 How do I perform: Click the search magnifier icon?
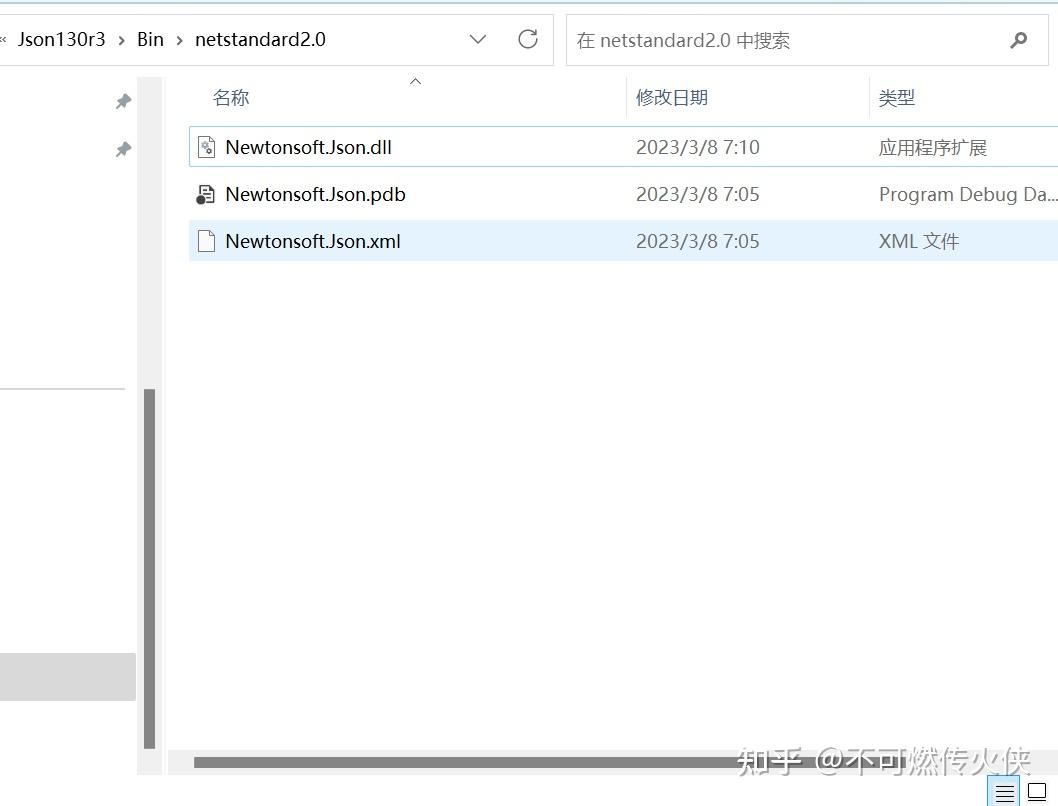coord(1018,40)
